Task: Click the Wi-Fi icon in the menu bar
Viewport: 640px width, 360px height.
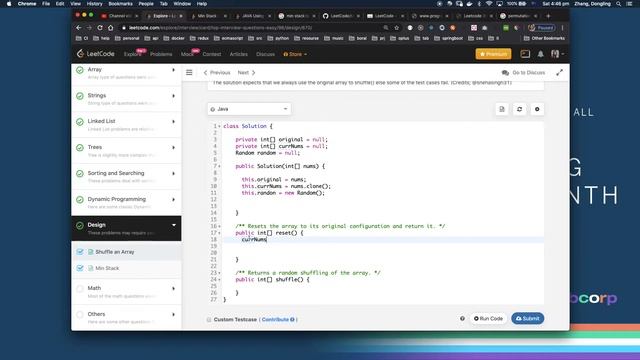Action: (489, 4)
